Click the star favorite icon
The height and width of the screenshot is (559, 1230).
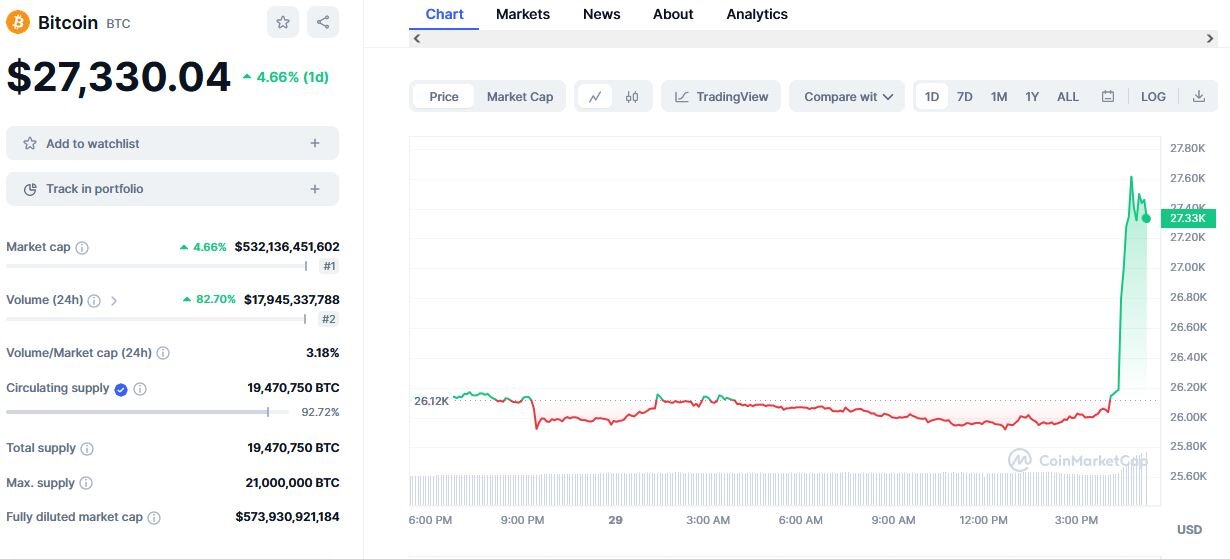[x=283, y=22]
